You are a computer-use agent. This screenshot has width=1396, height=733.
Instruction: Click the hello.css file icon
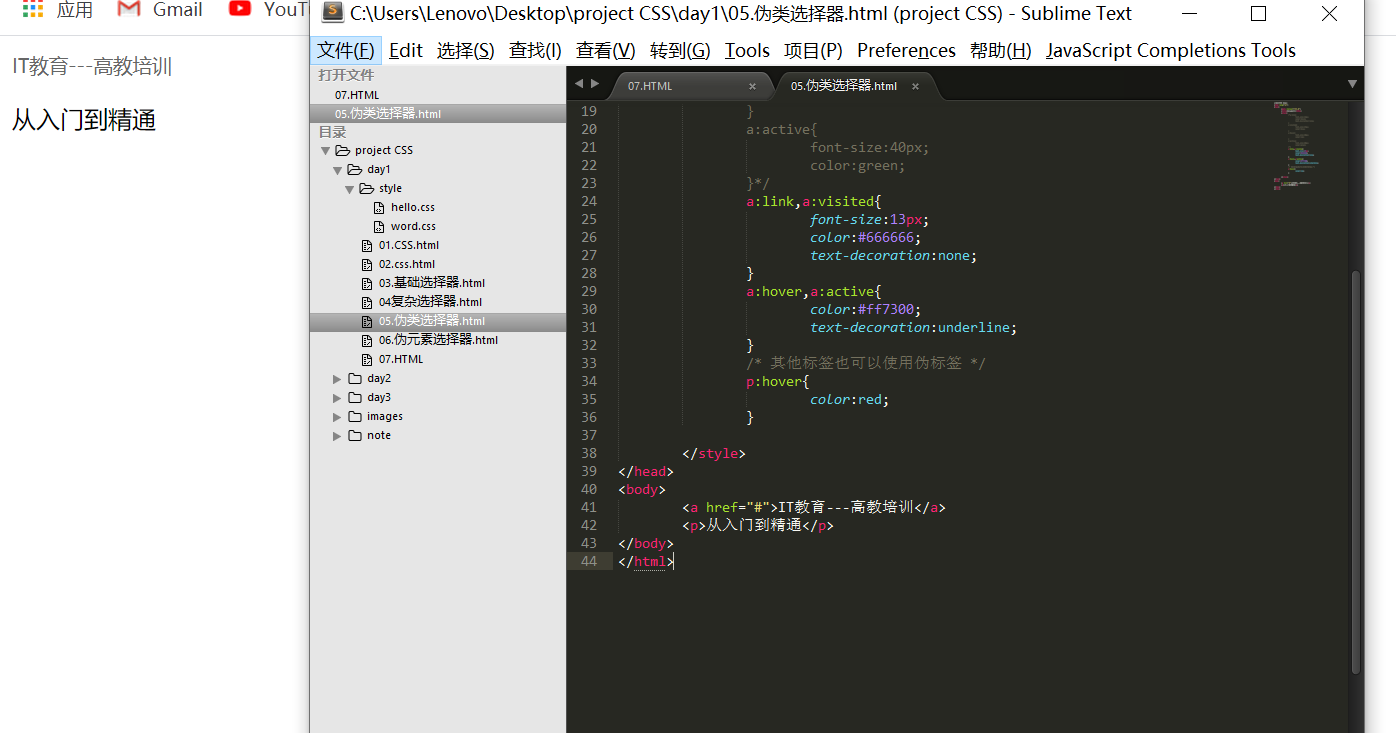(379, 208)
